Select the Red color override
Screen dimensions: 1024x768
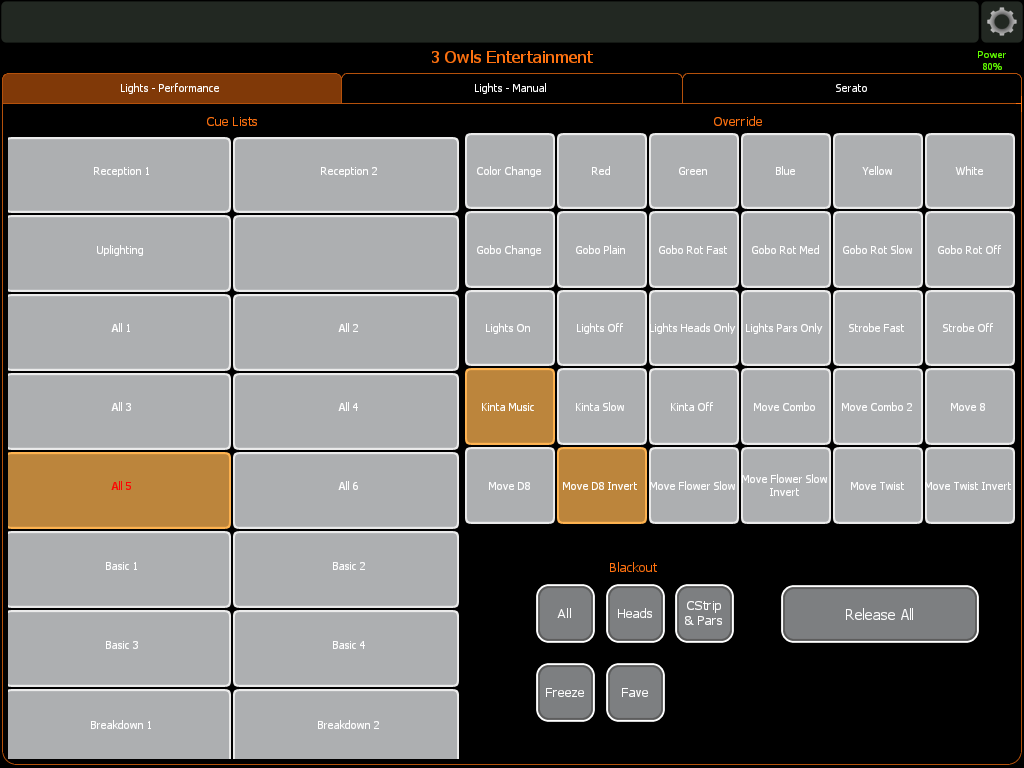point(601,171)
